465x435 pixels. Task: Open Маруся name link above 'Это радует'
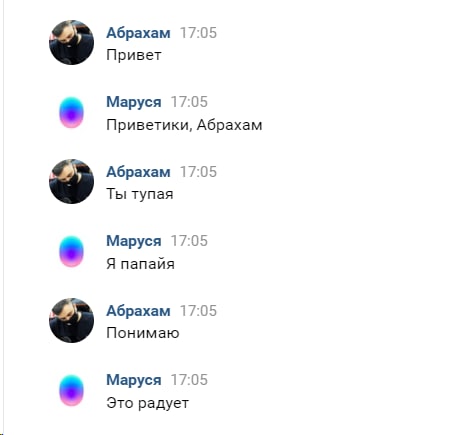point(134,380)
